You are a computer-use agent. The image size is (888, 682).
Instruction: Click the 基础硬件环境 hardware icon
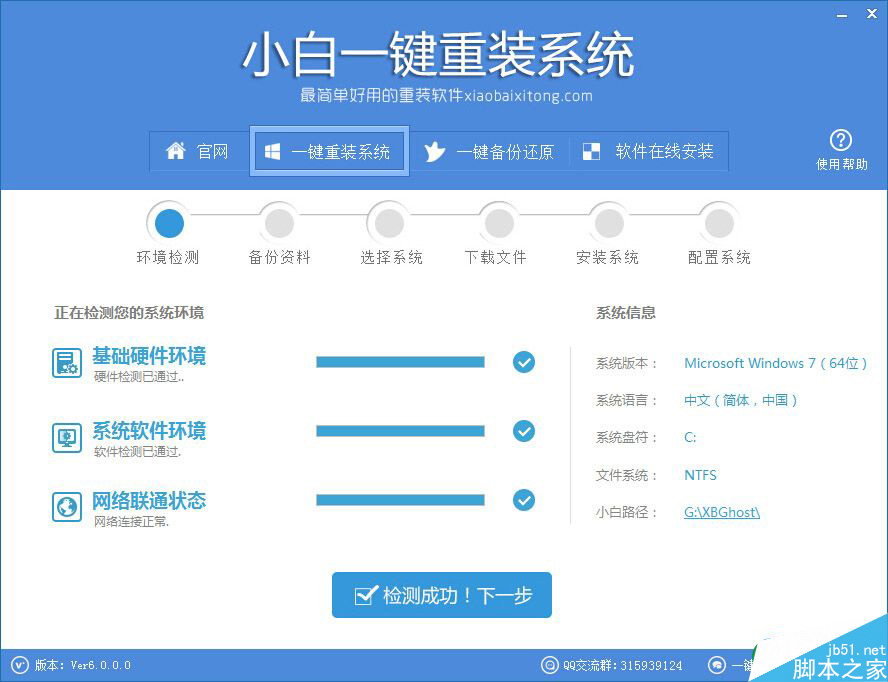tap(66, 363)
